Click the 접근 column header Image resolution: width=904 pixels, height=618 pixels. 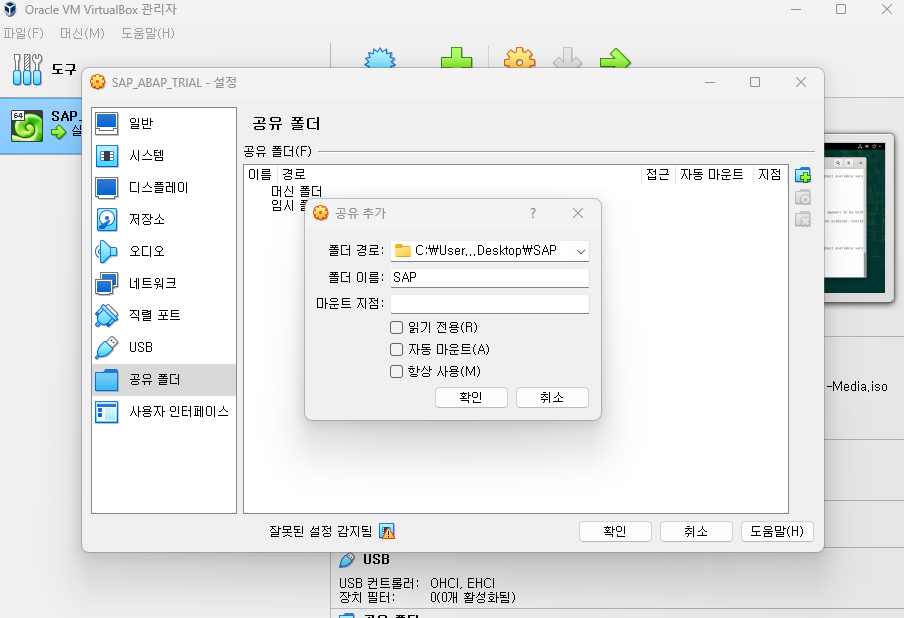[658, 174]
